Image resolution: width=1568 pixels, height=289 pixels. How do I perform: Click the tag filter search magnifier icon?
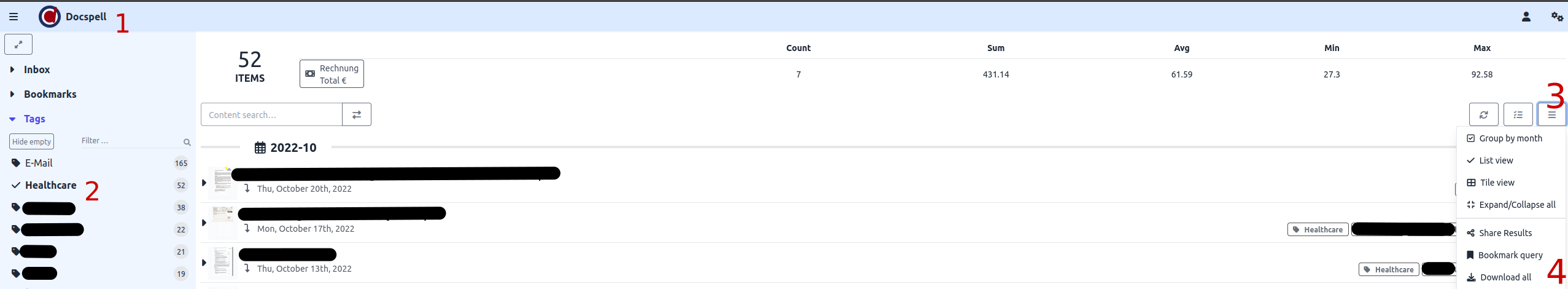[187, 142]
